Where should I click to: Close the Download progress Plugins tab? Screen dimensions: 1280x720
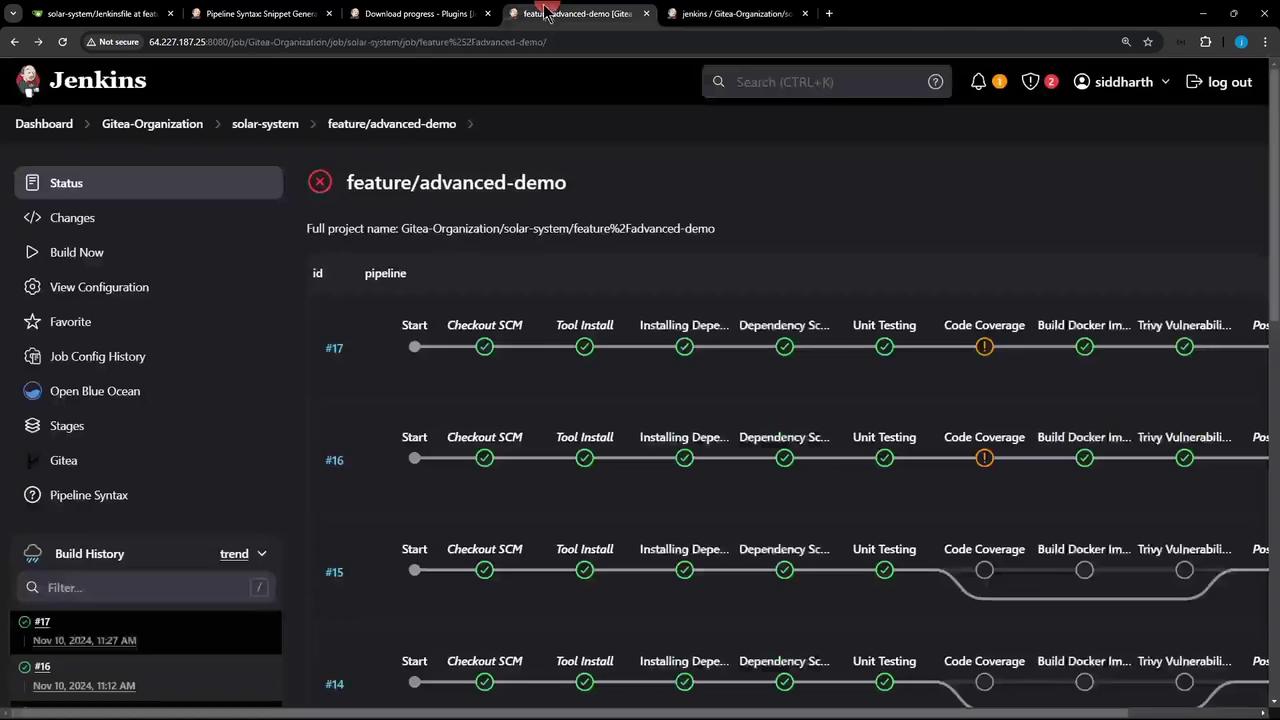(488, 14)
